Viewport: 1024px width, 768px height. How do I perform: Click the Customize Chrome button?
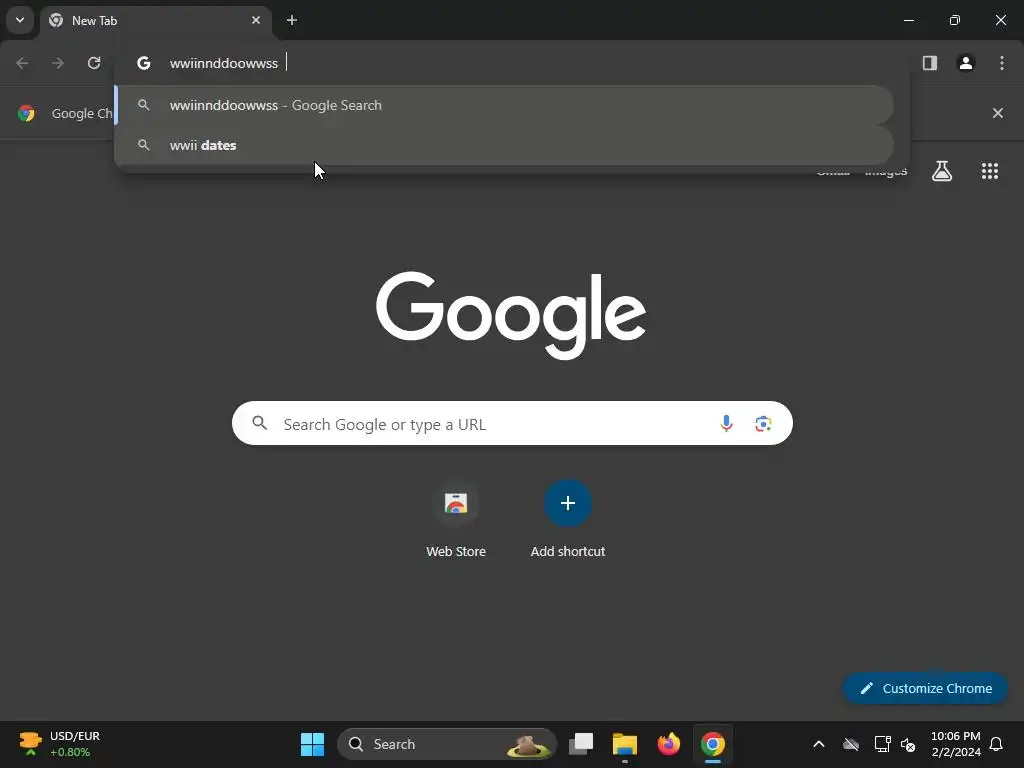click(x=925, y=688)
